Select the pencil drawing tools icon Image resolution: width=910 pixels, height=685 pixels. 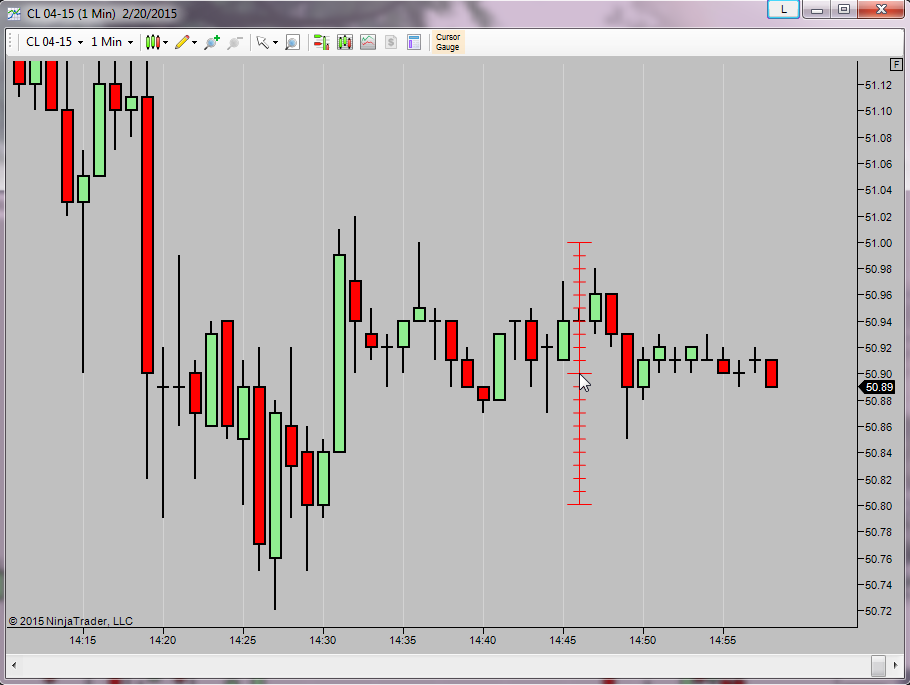(182, 42)
